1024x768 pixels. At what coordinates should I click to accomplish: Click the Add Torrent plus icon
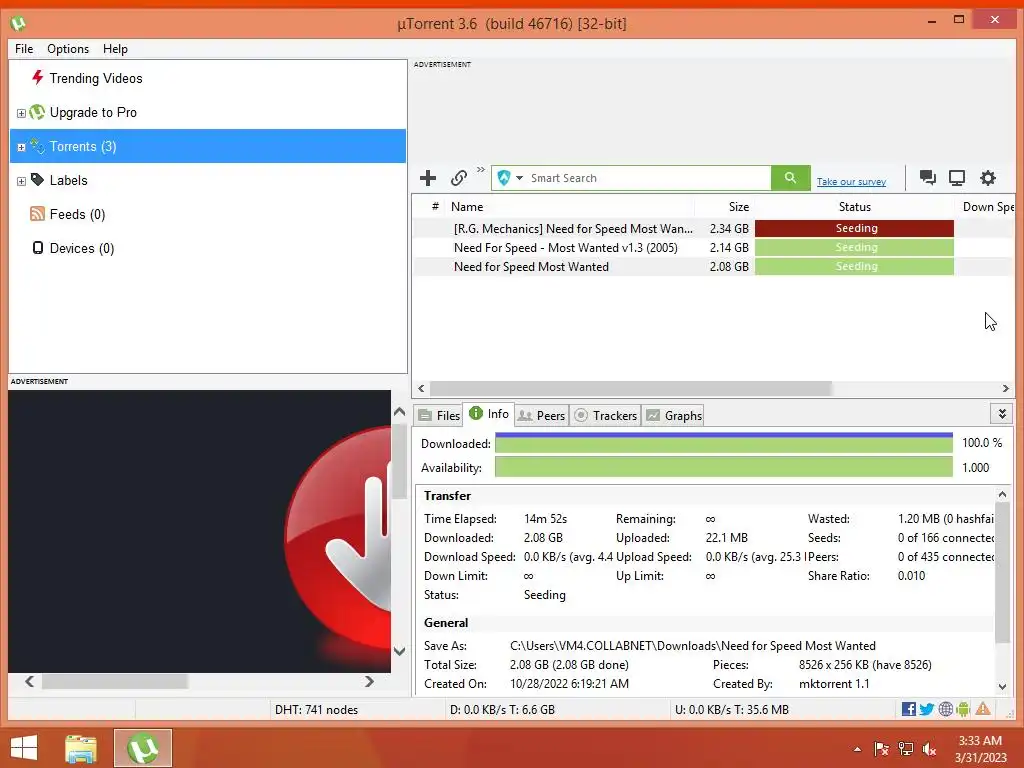(x=428, y=178)
